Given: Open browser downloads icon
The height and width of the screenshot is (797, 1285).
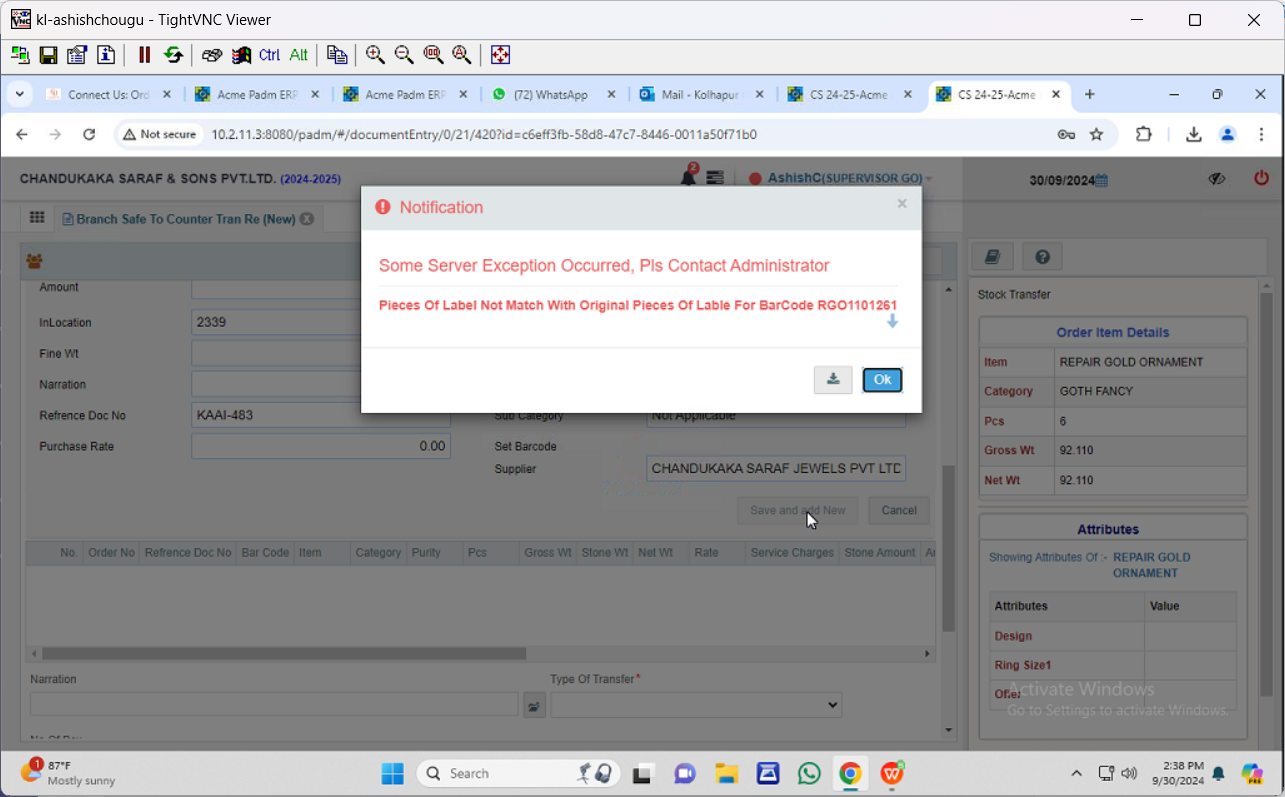Looking at the screenshot, I should click(1193, 134).
